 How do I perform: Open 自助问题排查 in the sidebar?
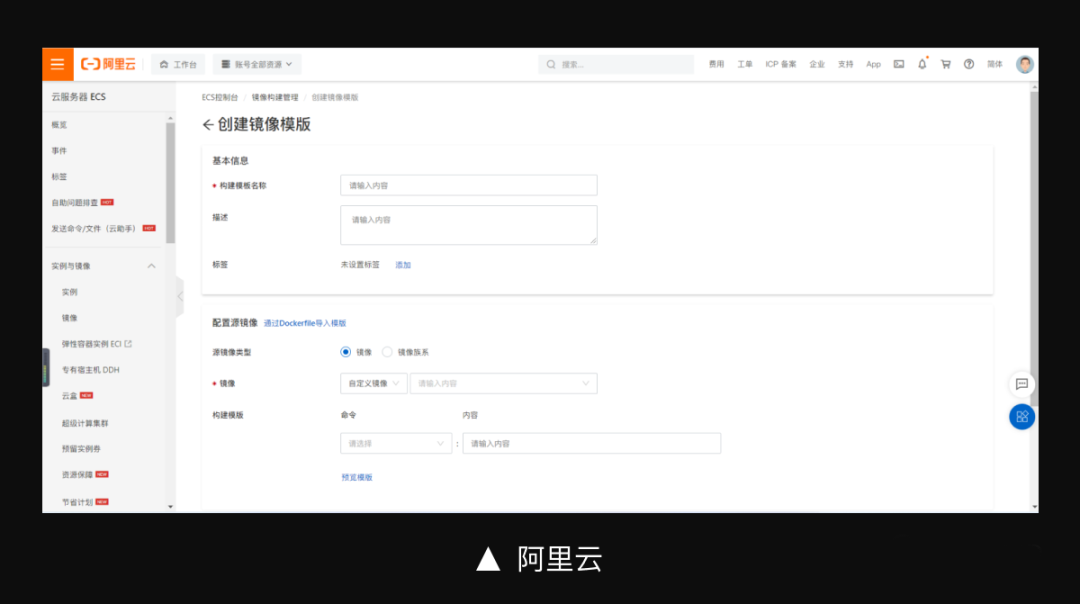pos(75,202)
